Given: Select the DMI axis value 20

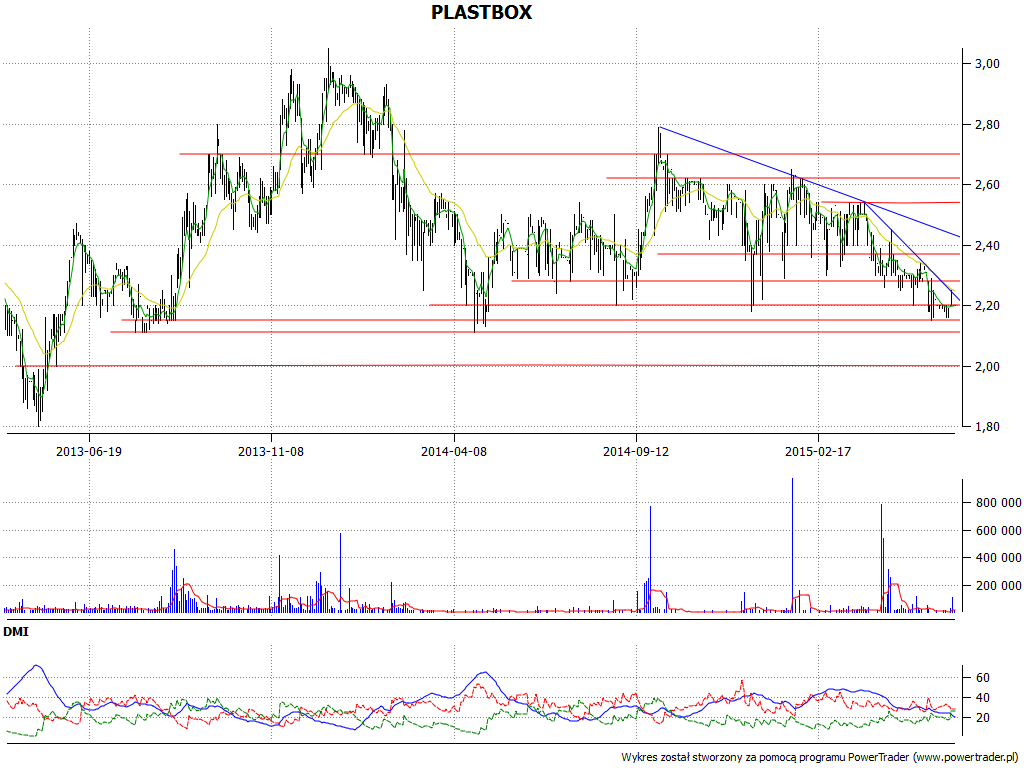Looking at the screenshot, I should click(983, 718).
